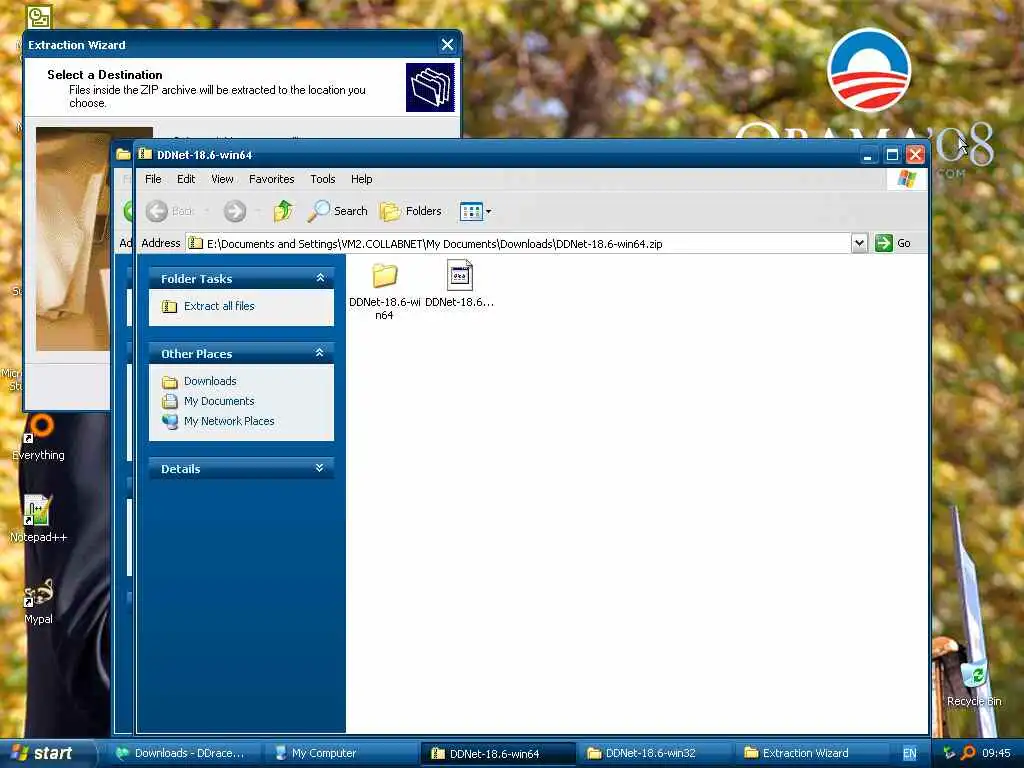Click the Windows flag logo throbber
This screenshot has width=1024, height=768.
click(x=906, y=179)
